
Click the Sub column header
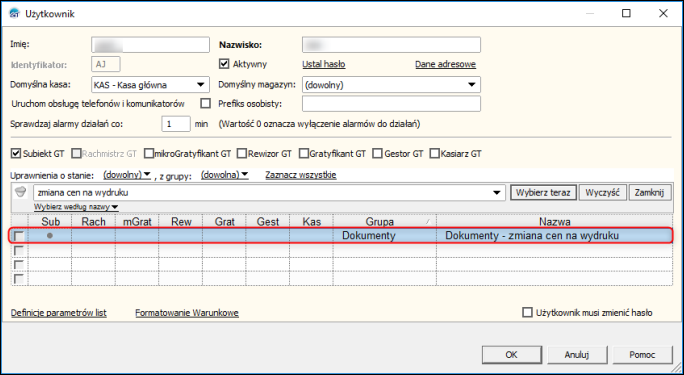tap(50, 222)
